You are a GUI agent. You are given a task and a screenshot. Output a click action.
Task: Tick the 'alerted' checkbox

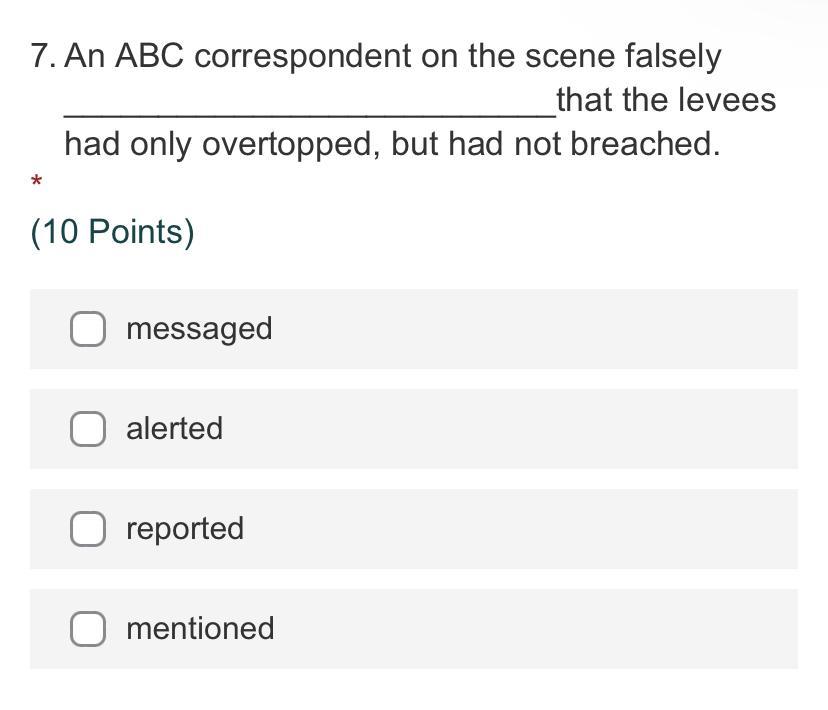coord(88,429)
